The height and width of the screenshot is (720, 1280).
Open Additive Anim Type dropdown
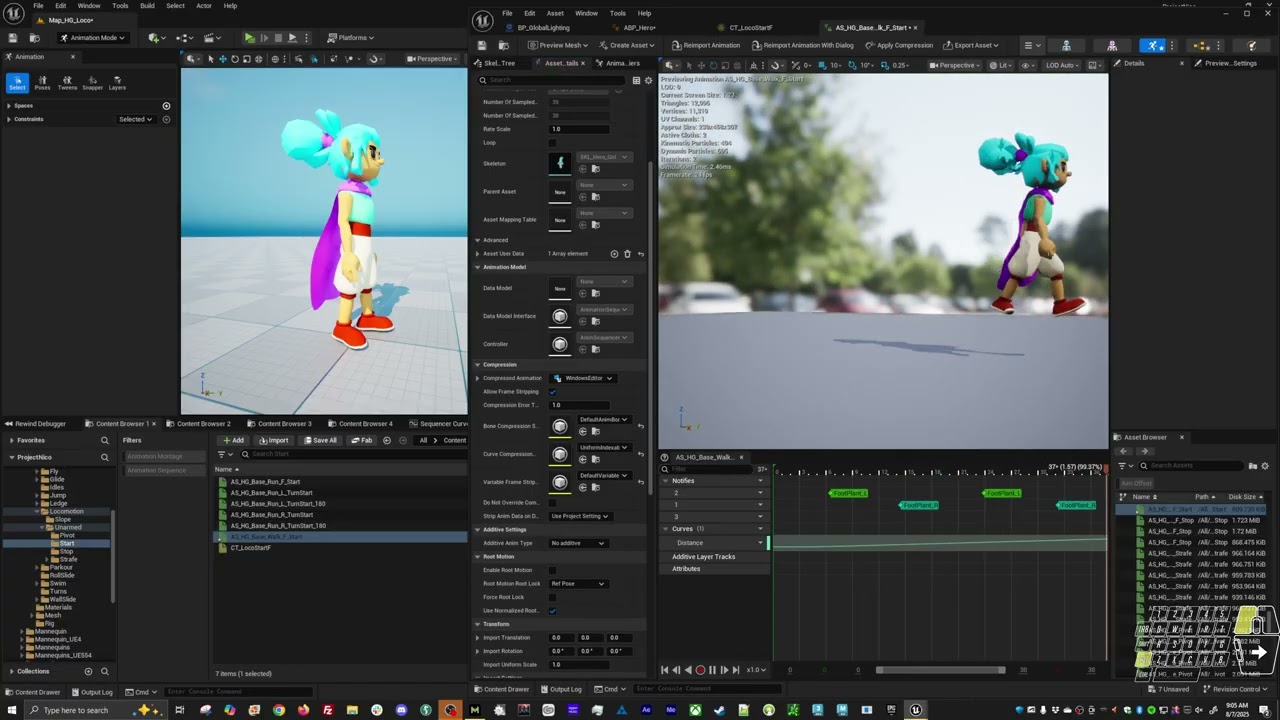[x=578, y=543]
